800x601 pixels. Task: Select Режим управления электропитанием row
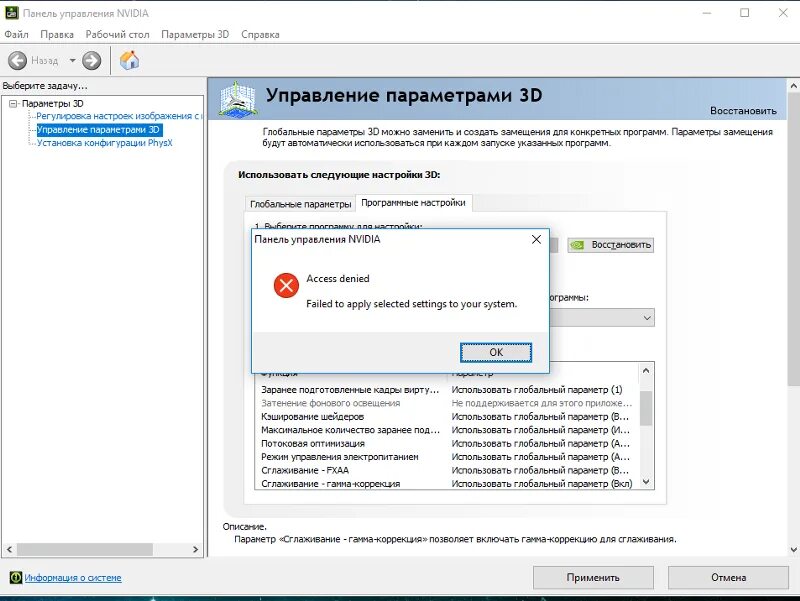[446, 457]
